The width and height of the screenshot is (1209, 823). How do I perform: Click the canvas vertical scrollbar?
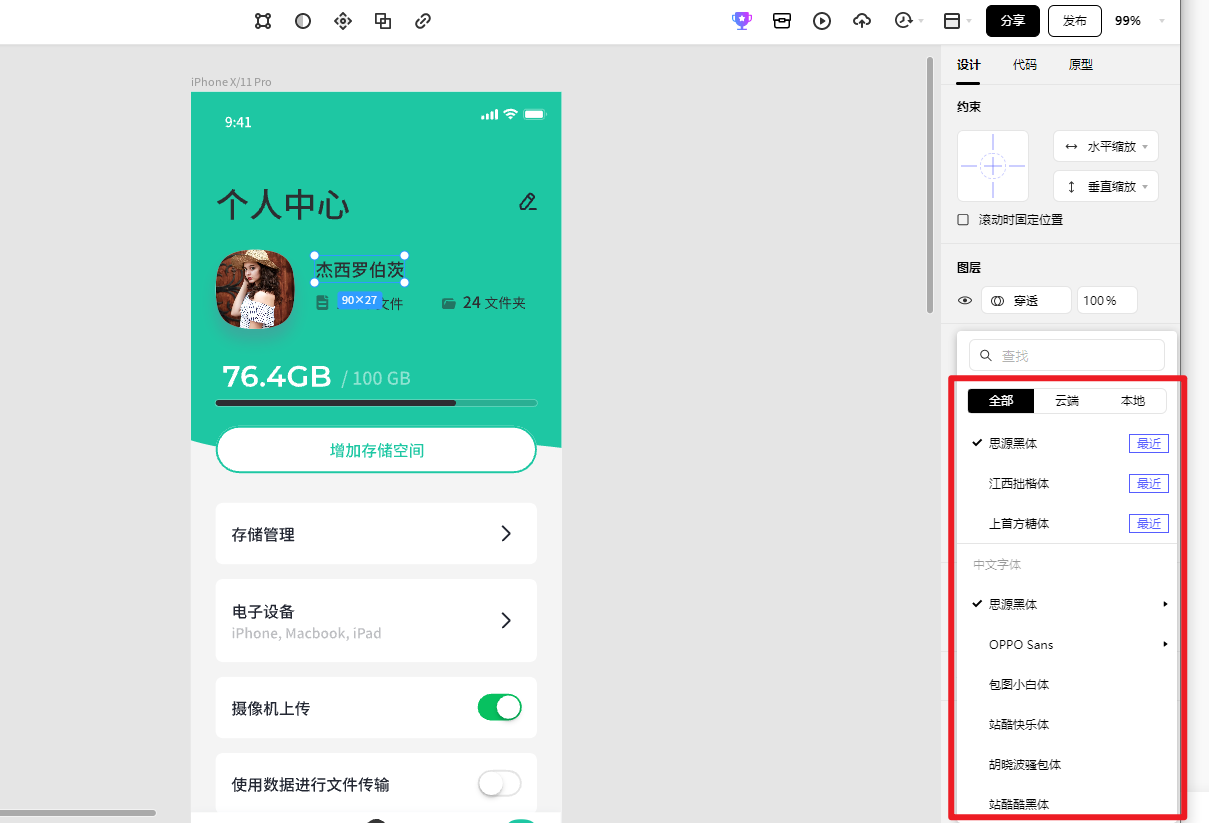click(930, 185)
